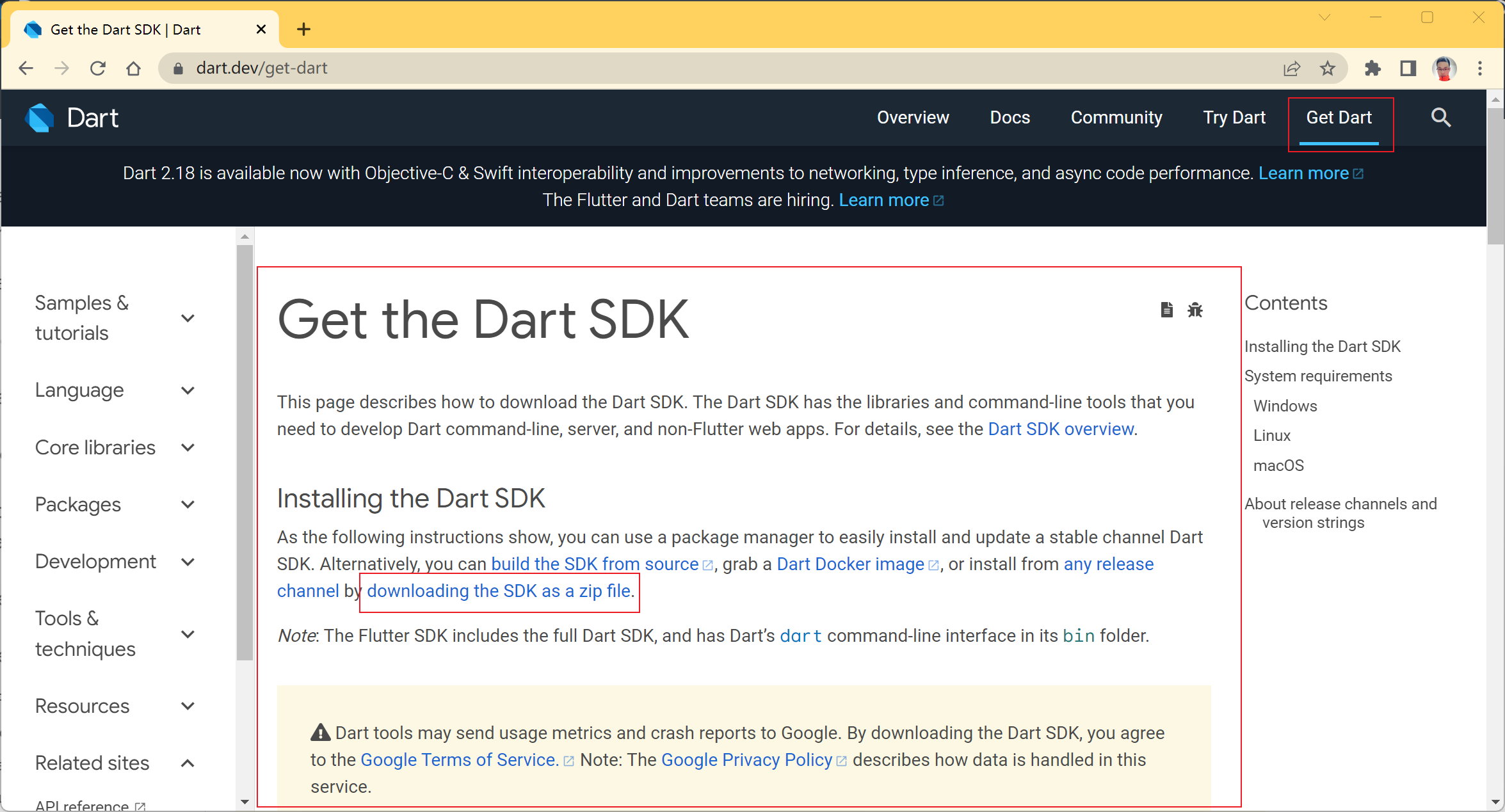Screen dimensions: 1505x812
Task: Open the Dart SDK overview link
Action: tap(1061, 429)
